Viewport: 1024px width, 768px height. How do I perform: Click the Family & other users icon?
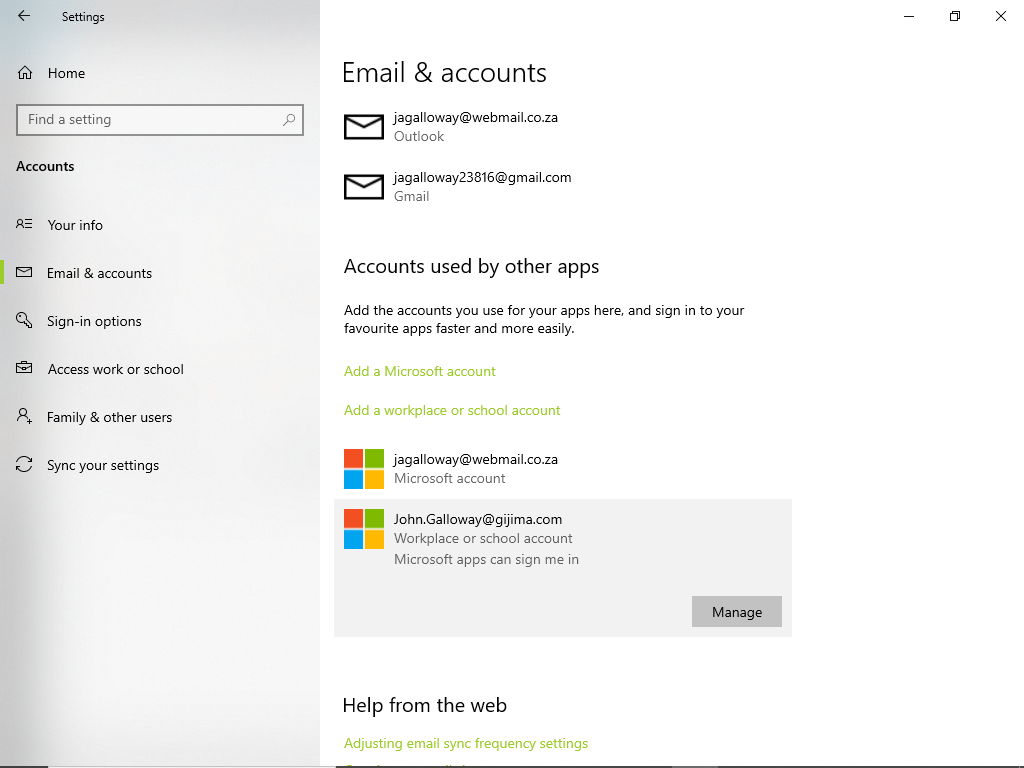point(23,416)
